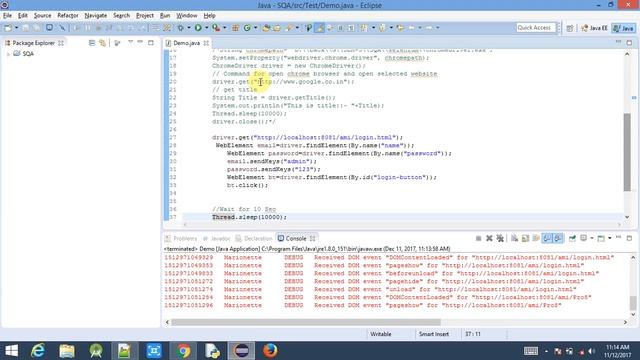Screen dimensions: 640x360
Task: Click Terminate square in Console toolbar
Action: coord(478,238)
